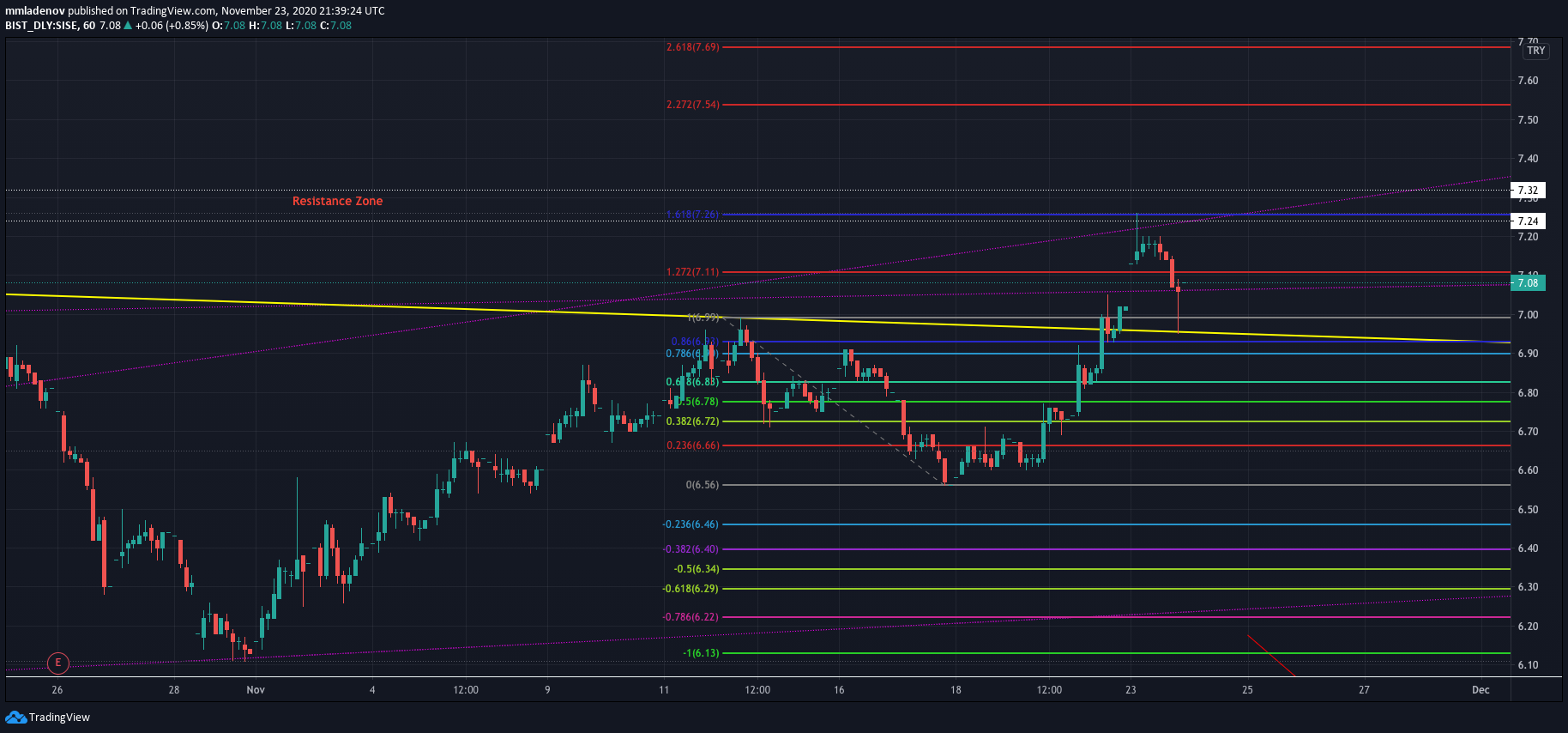Click the 6.10 price scale value

pyautogui.click(x=1528, y=665)
